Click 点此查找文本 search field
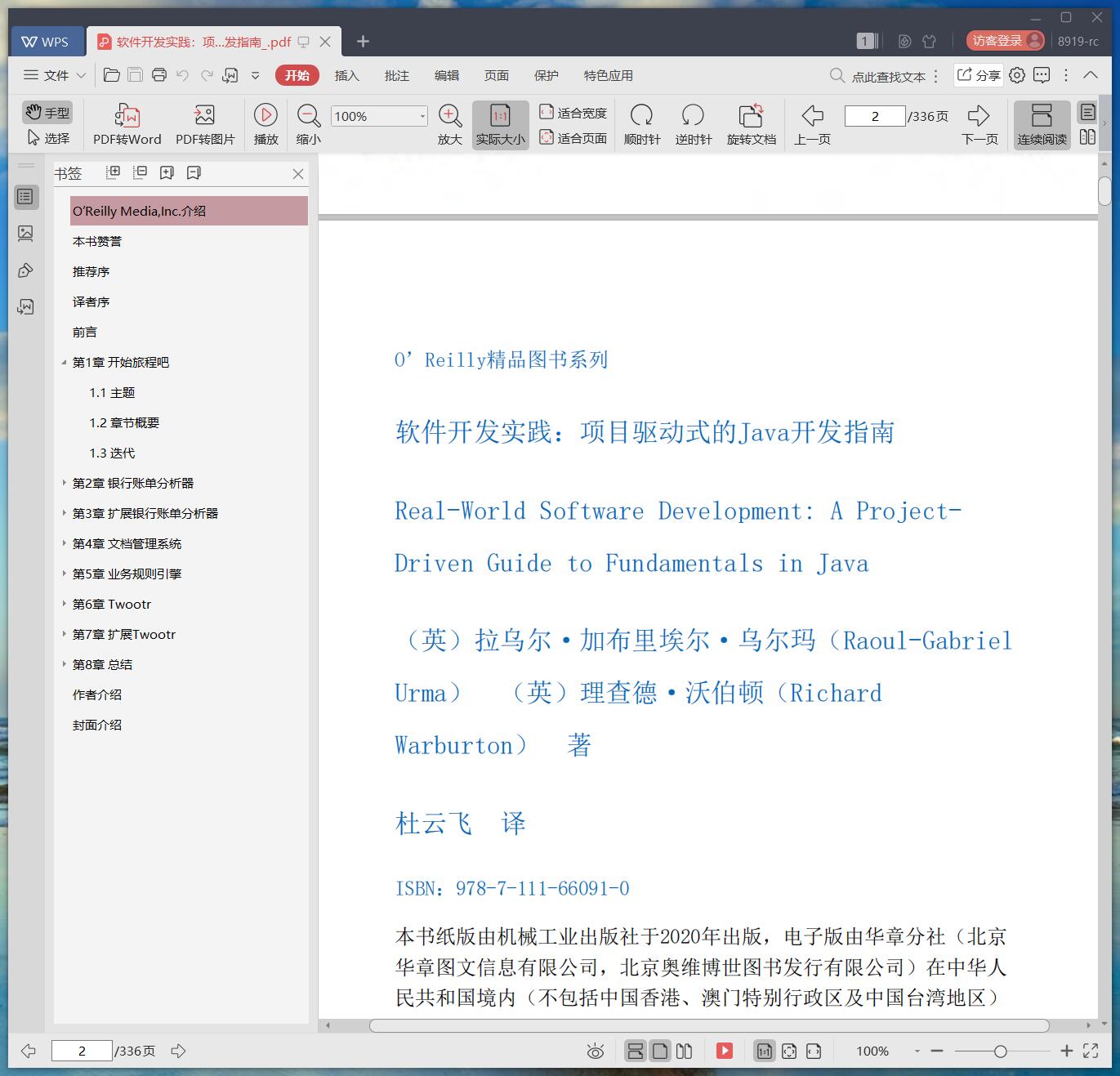The width and height of the screenshot is (1120, 1076). [x=878, y=76]
